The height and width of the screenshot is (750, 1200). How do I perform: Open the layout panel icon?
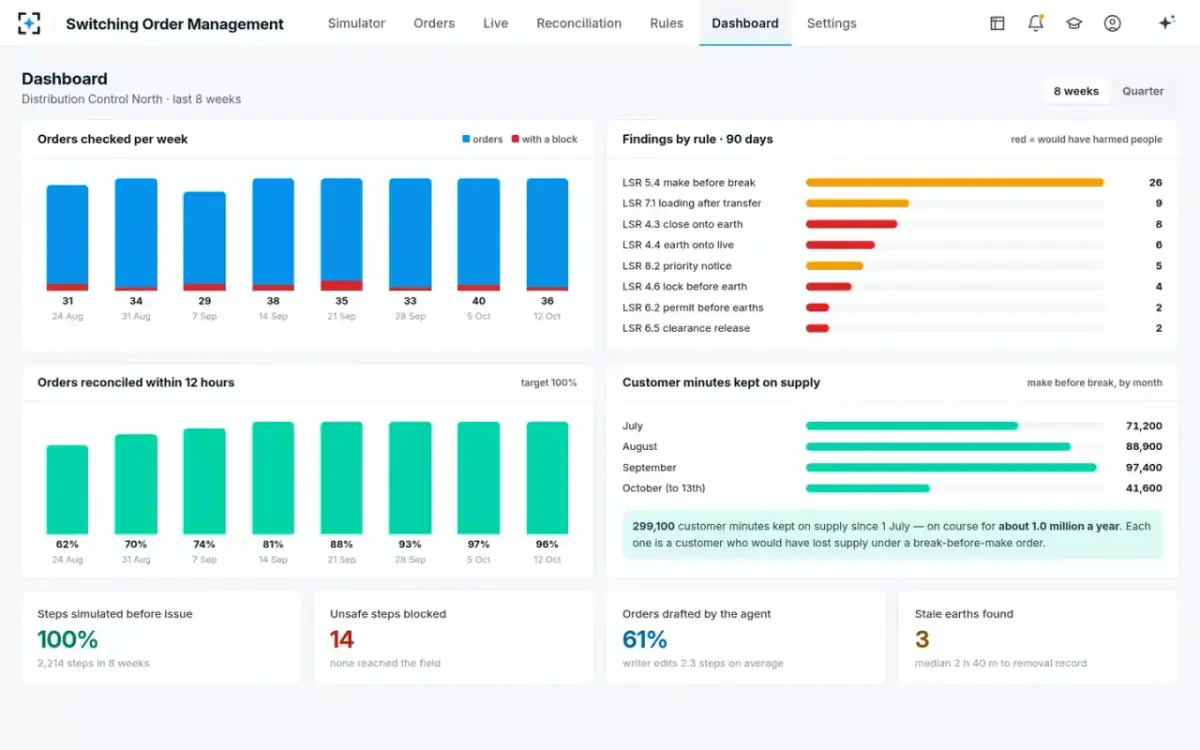(997, 23)
